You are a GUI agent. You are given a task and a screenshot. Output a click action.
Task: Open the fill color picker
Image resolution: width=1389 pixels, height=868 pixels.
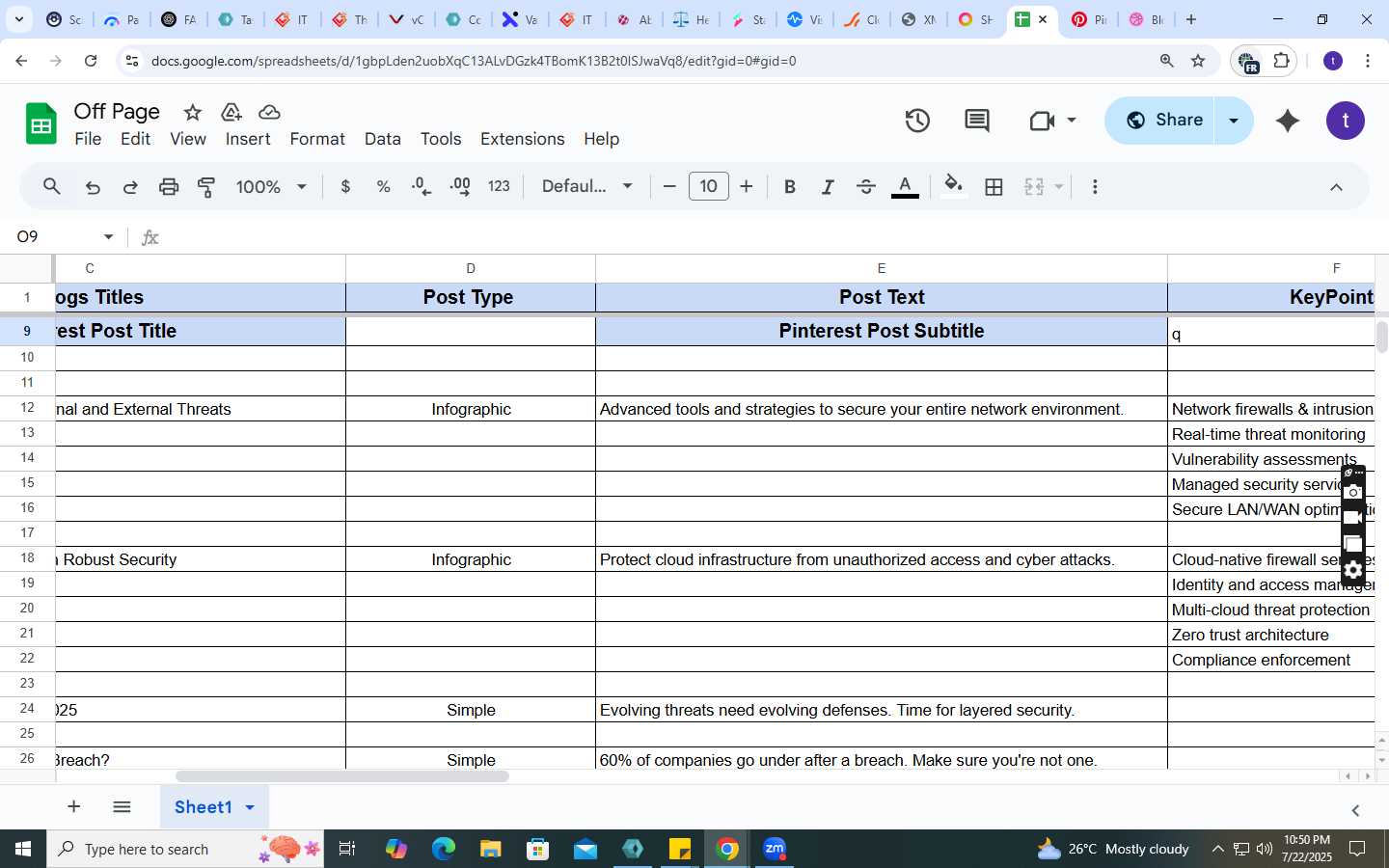pos(954,187)
